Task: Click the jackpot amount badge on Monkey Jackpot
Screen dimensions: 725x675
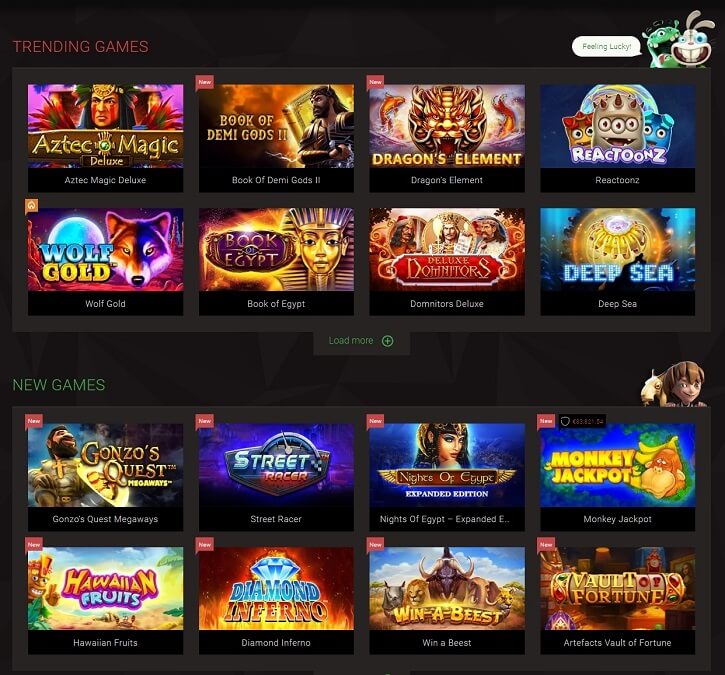Action: coord(582,421)
